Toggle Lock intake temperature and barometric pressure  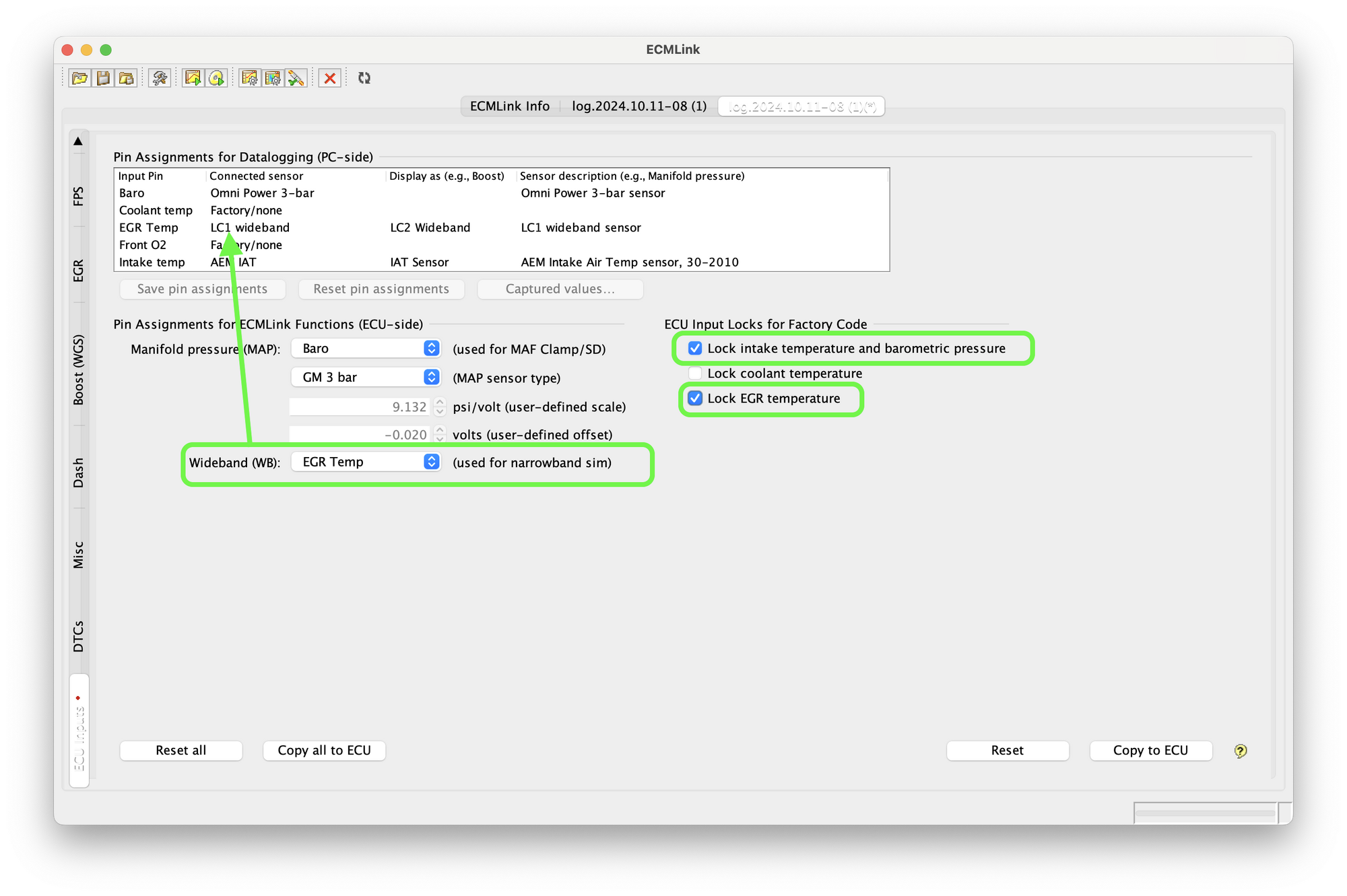(x=695, y=348)
